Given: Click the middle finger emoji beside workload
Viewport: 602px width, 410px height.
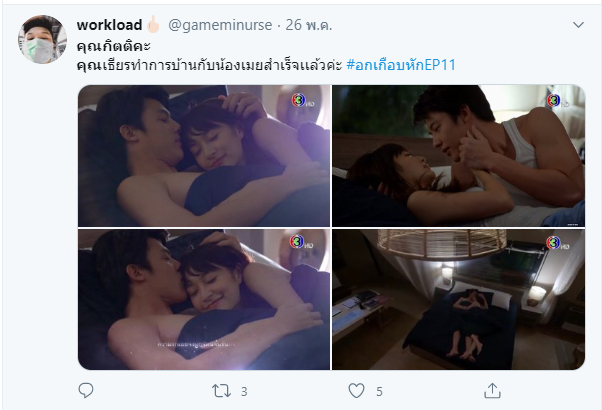Looking at the screenshot, I should (153, 24).
